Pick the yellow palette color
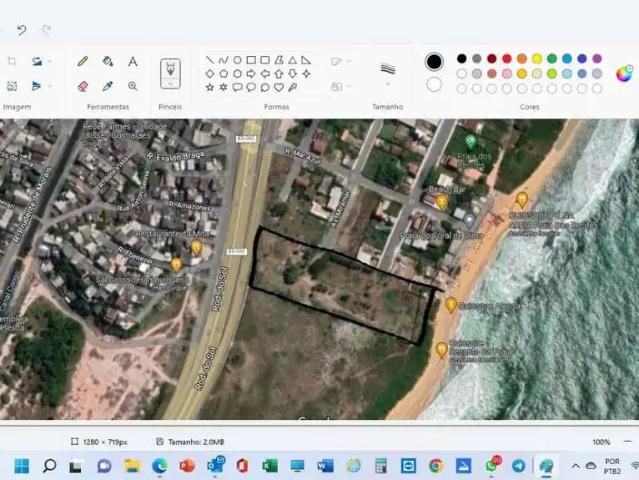Viewport: 639px width, 480px height. pyautogui.click(x=537, y=59)
